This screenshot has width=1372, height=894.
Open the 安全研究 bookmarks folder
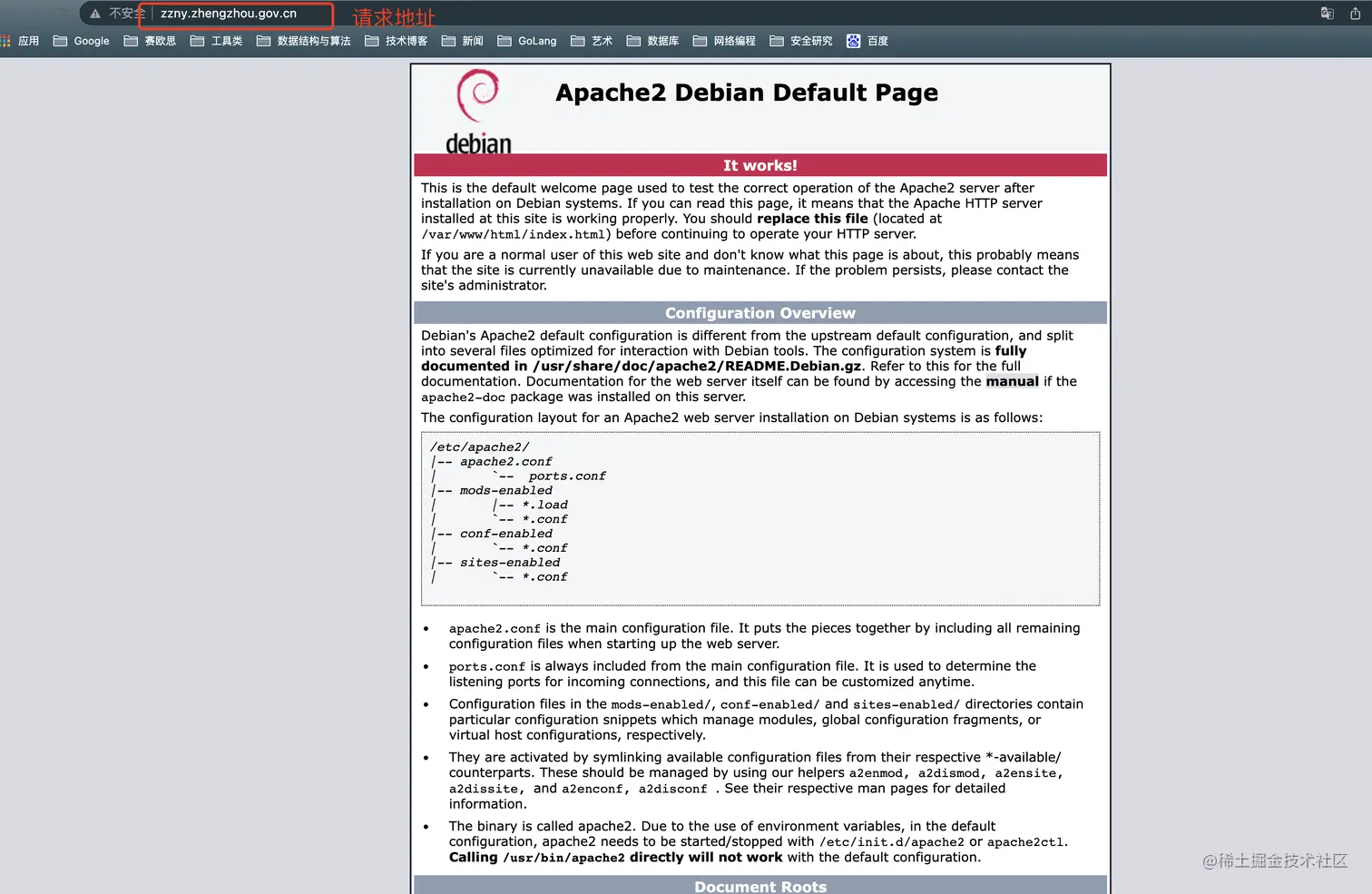click(800, 41)
